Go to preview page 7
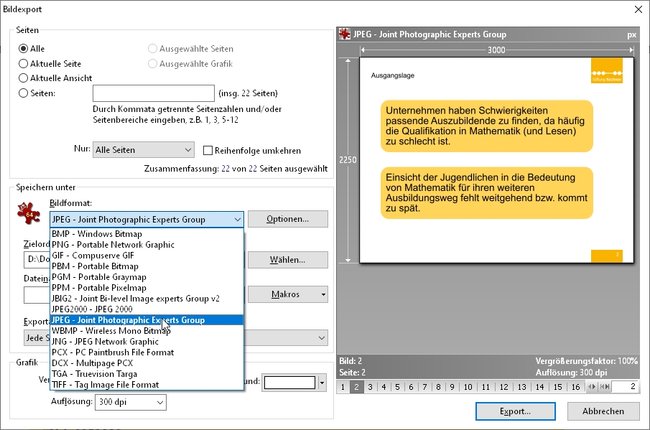The width and height of the screenshot is (650, 430). 424,387
